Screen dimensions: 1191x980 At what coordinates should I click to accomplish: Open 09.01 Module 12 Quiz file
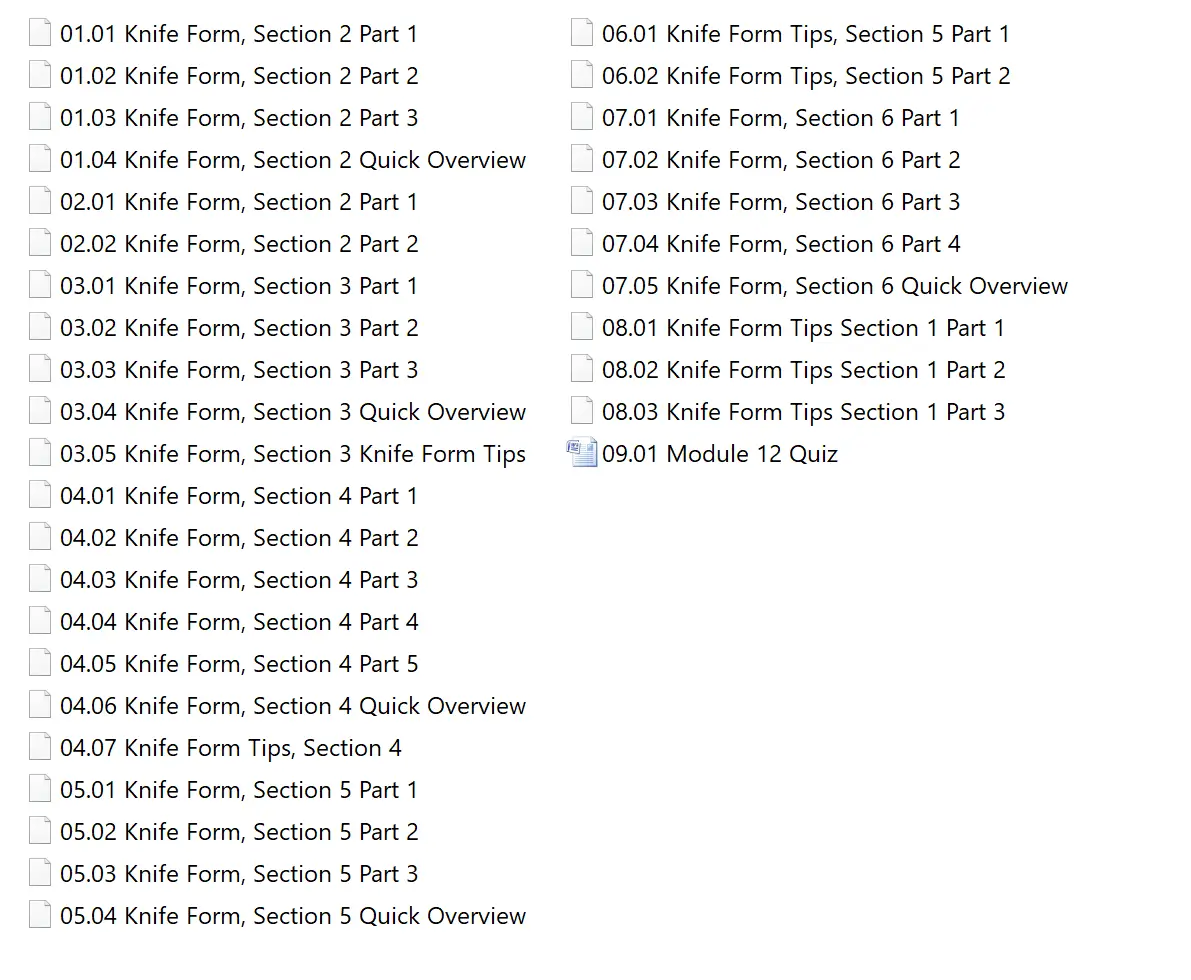719,454
